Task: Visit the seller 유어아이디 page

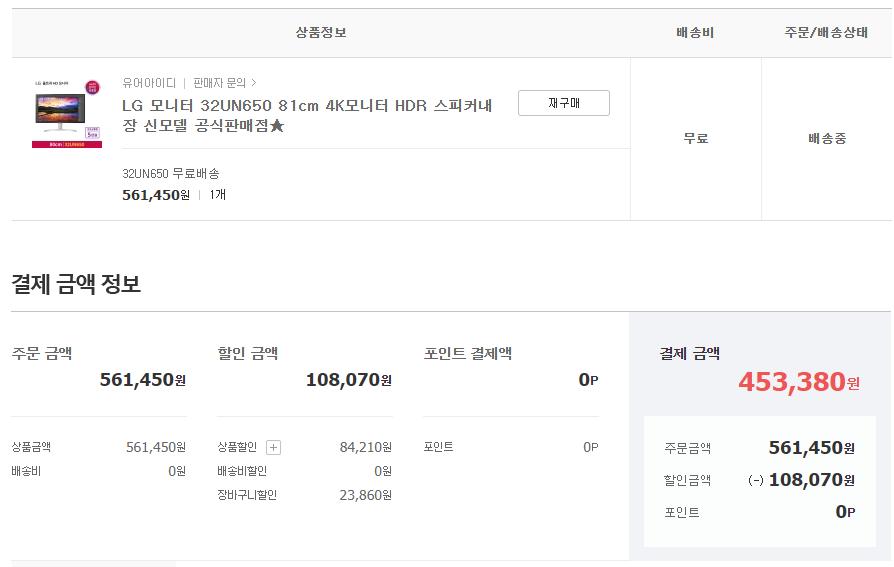Action: 149,83
